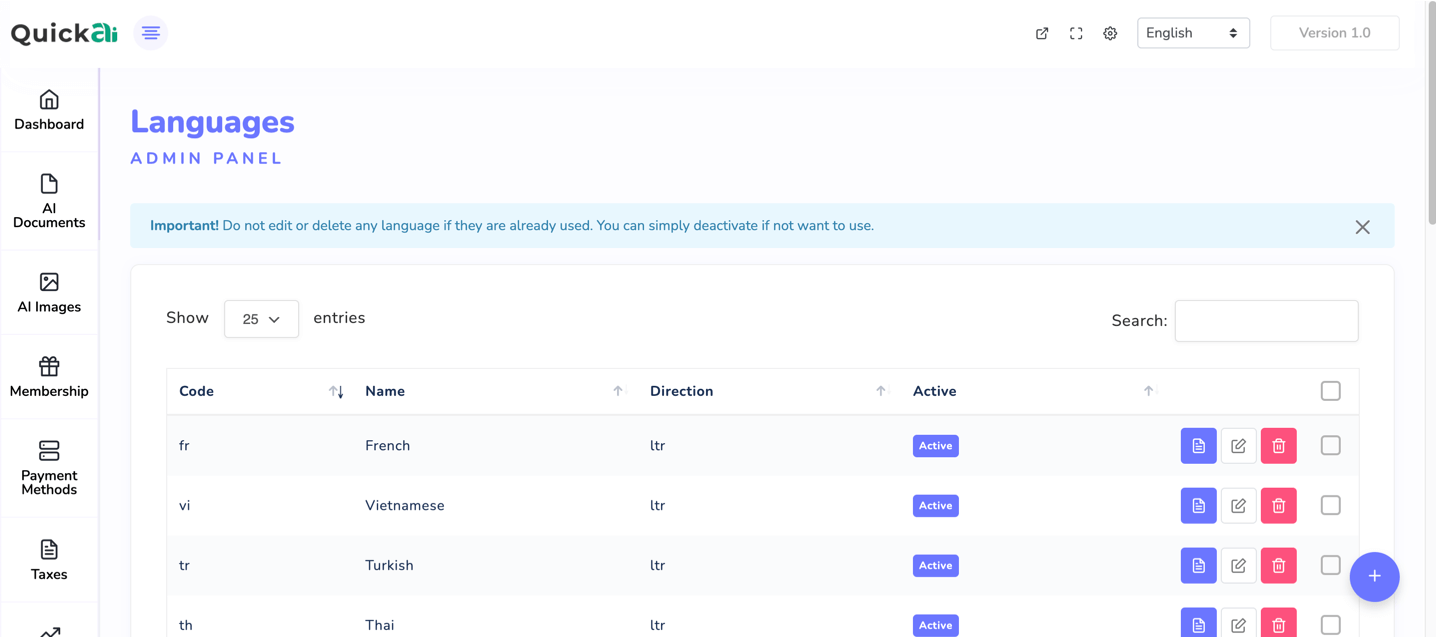Delete the Turkish language row
Image resolution: width=1436 pixels, height=637 pixels.
click(x=1278, y=566)
